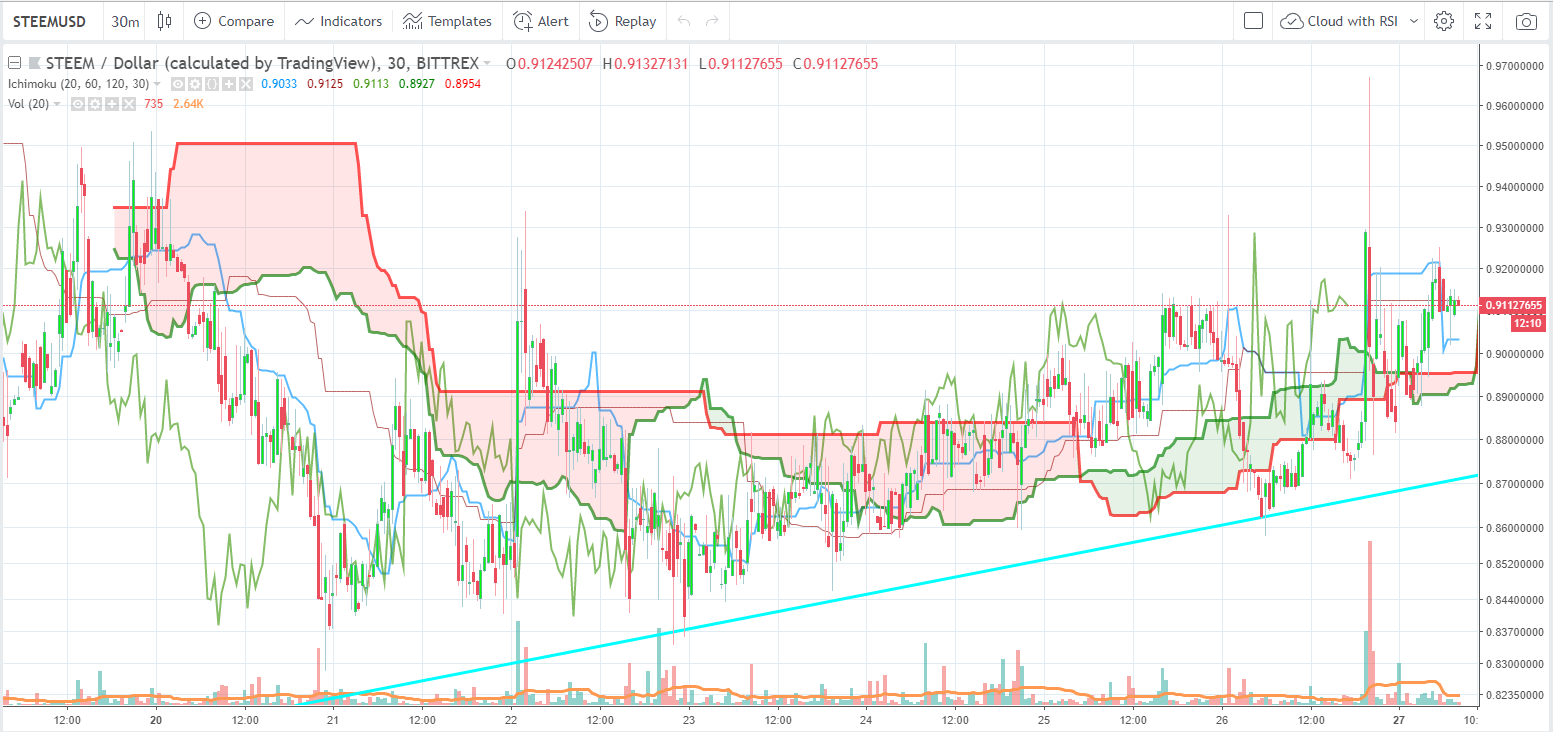Click date label 20 on time axis

tap(156, 719)
